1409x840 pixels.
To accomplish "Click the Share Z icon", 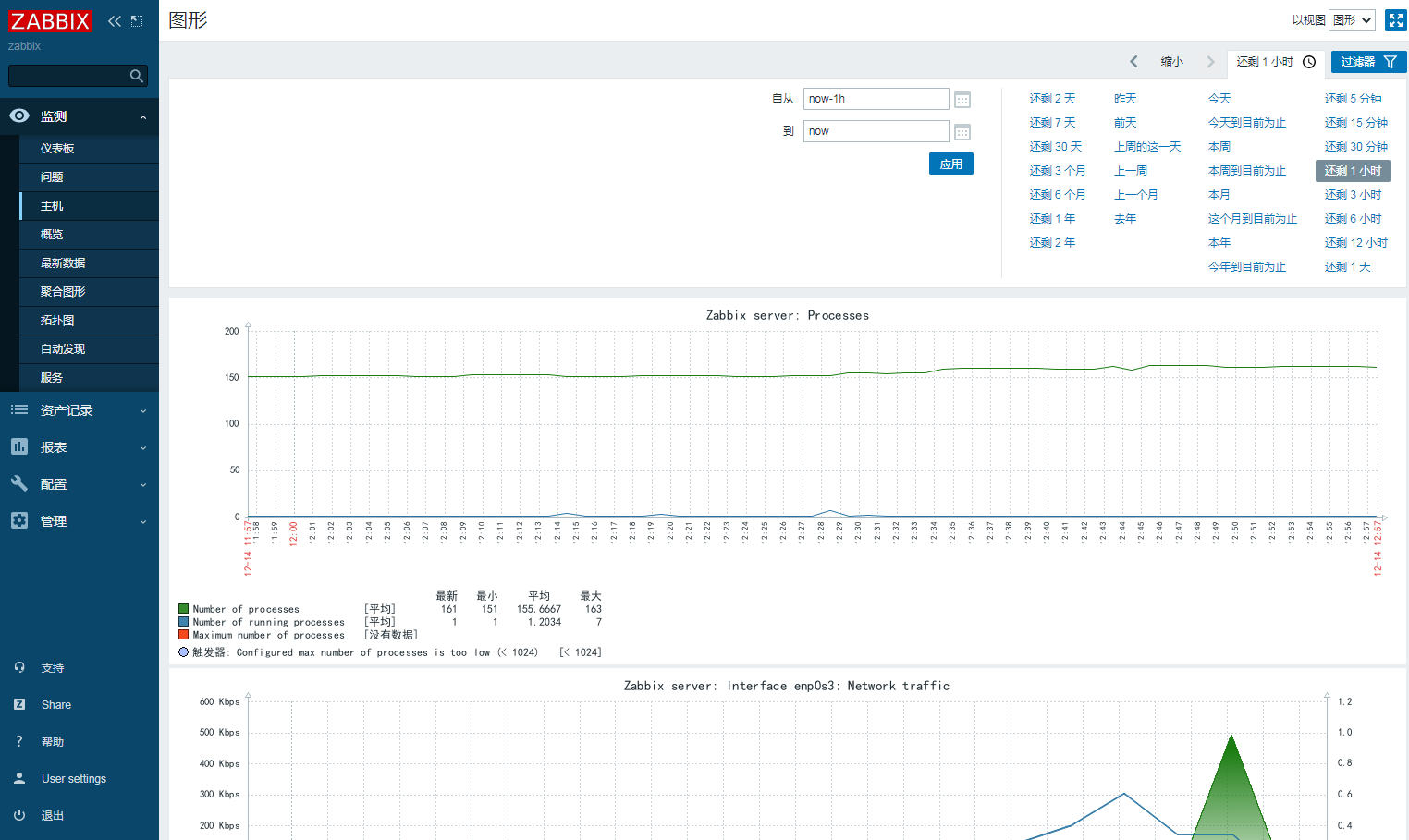I will (19, 704).
